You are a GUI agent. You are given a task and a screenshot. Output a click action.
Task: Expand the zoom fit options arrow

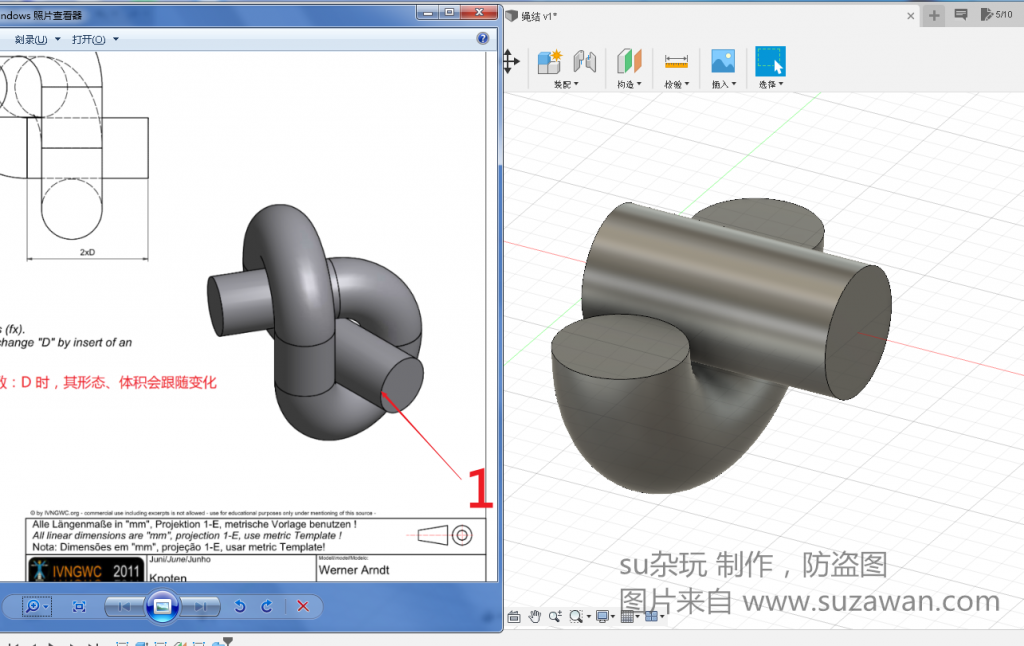(x=588, y=617)
